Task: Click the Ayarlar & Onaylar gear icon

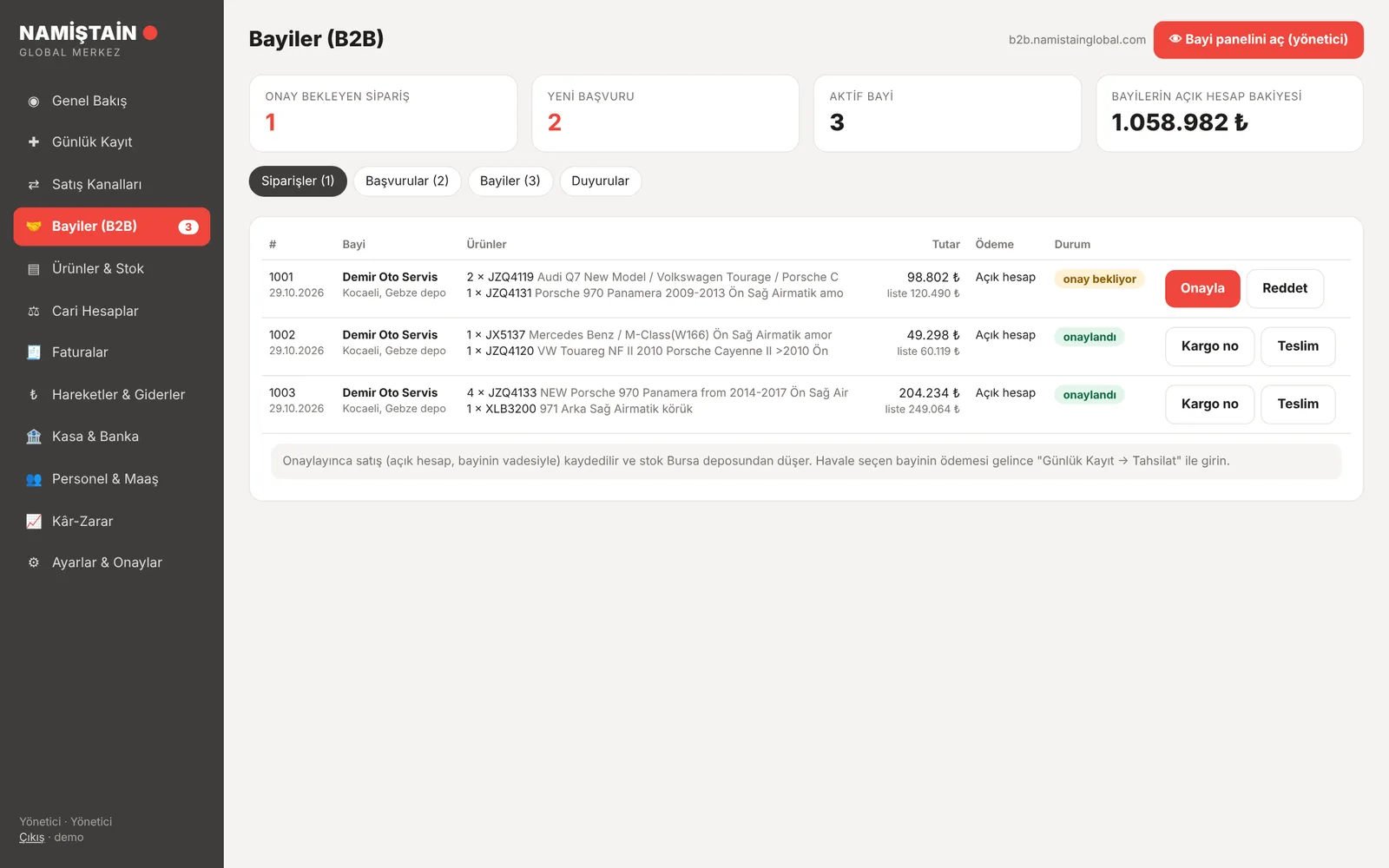Action: [34, 562]
